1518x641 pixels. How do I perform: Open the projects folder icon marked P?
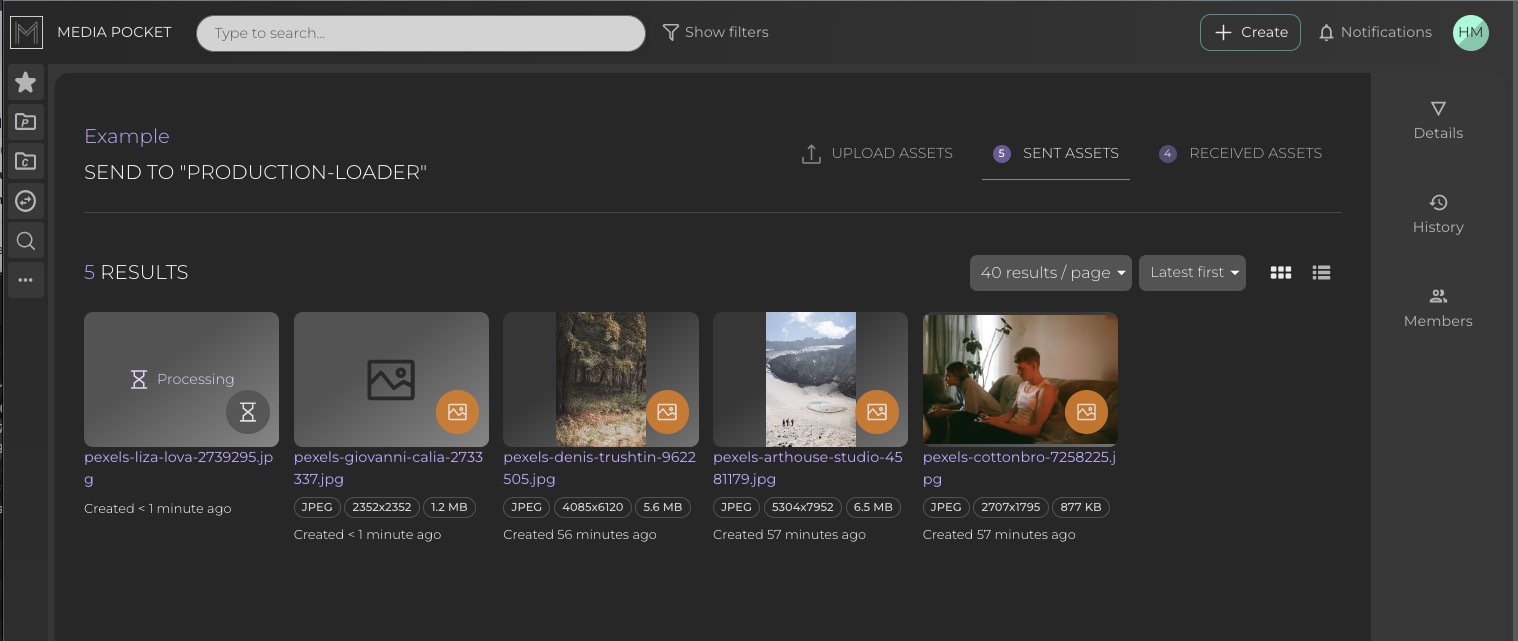(26, 122)
